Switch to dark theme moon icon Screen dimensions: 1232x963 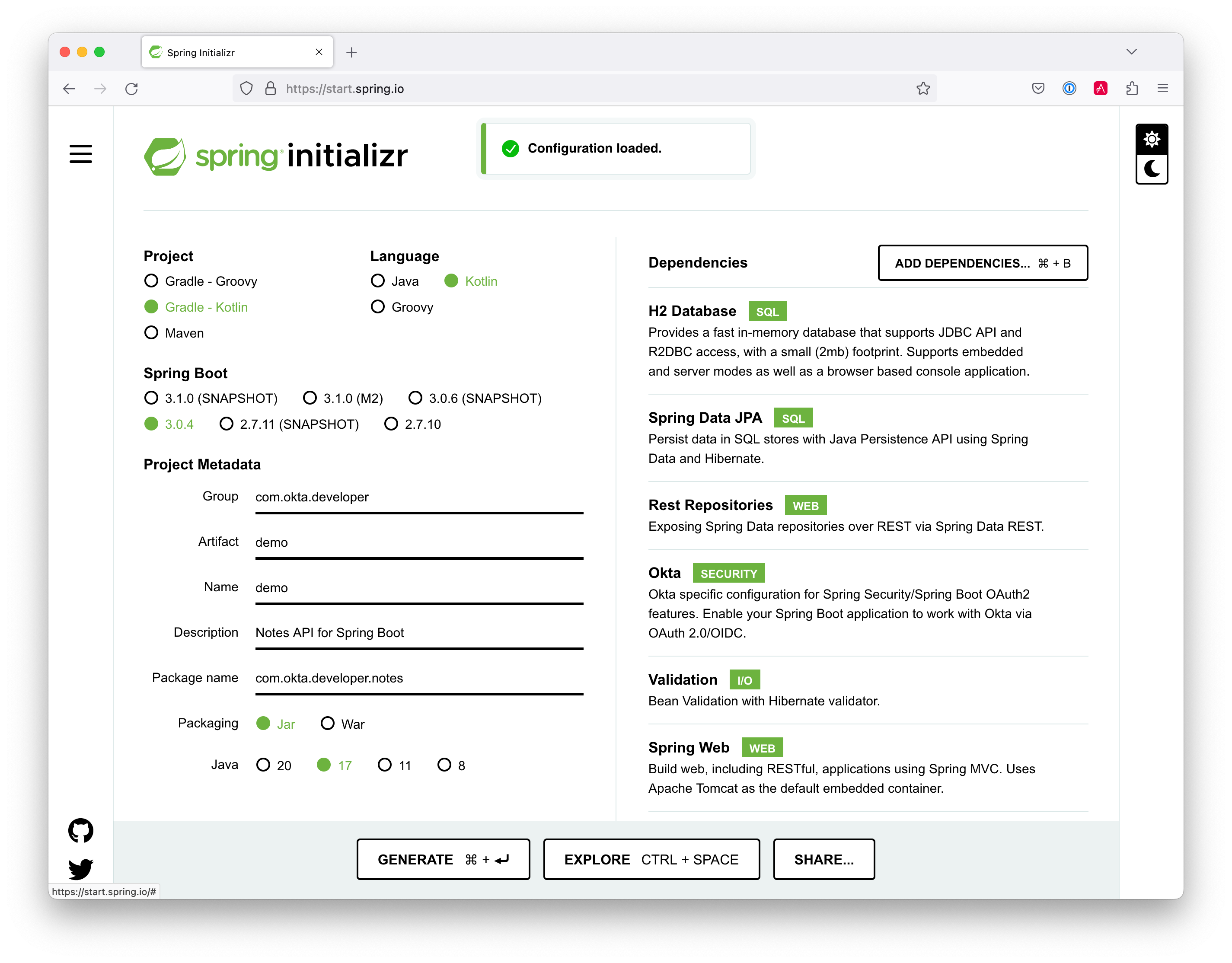[x=1151, y=169]
